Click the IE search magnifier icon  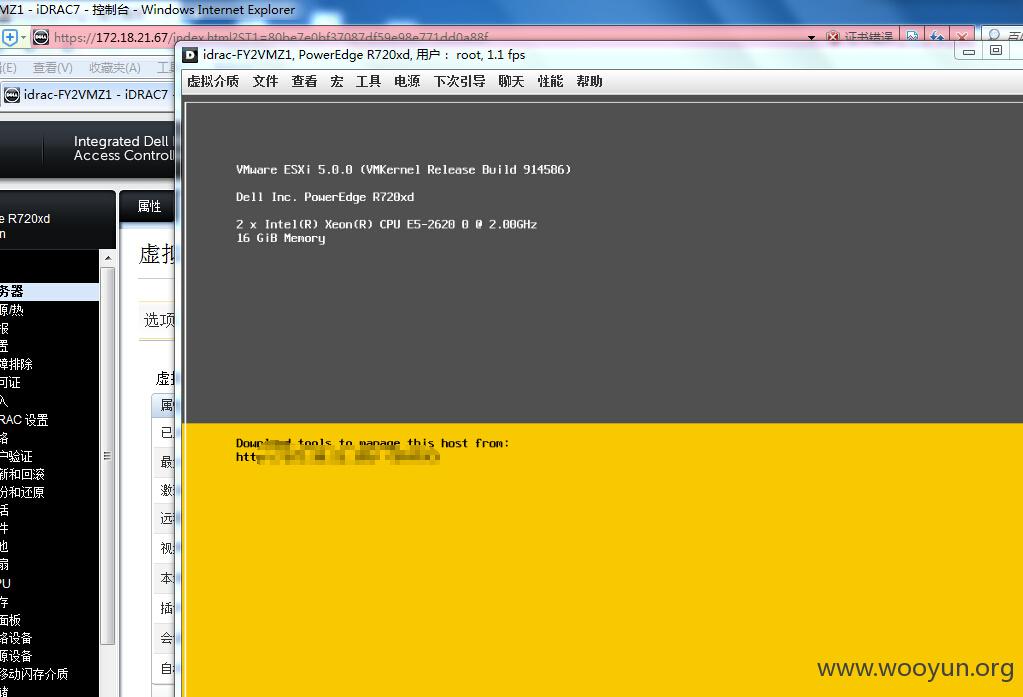pyautogui.click(x=994, y=36)
